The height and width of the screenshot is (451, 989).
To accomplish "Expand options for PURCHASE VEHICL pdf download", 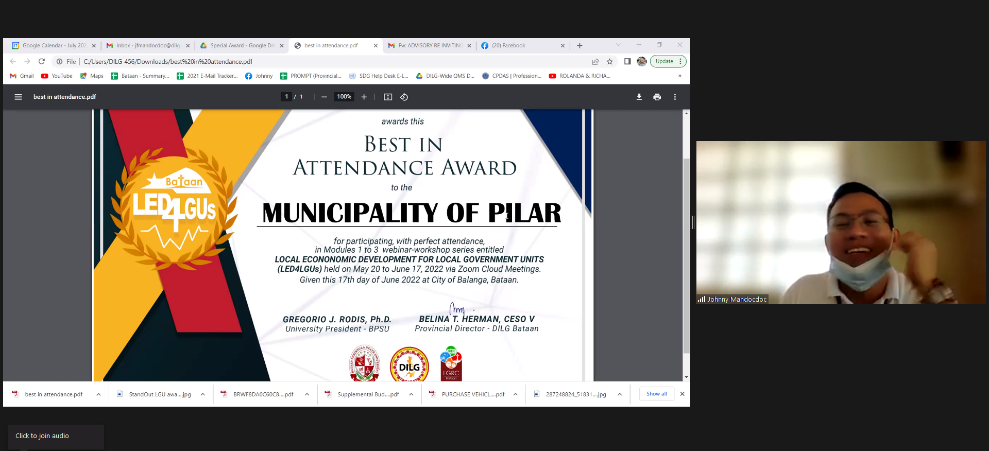I will click(515, 394).
